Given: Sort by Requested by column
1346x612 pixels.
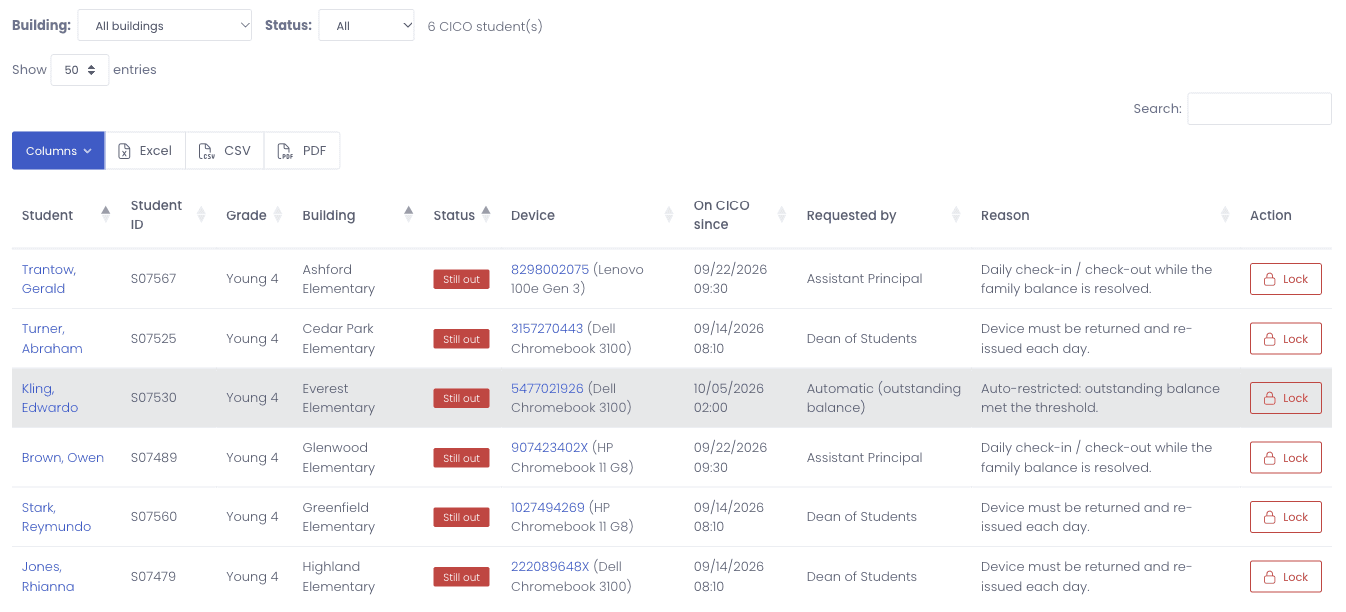Looking at the screenshot, I should click(884, 215).
